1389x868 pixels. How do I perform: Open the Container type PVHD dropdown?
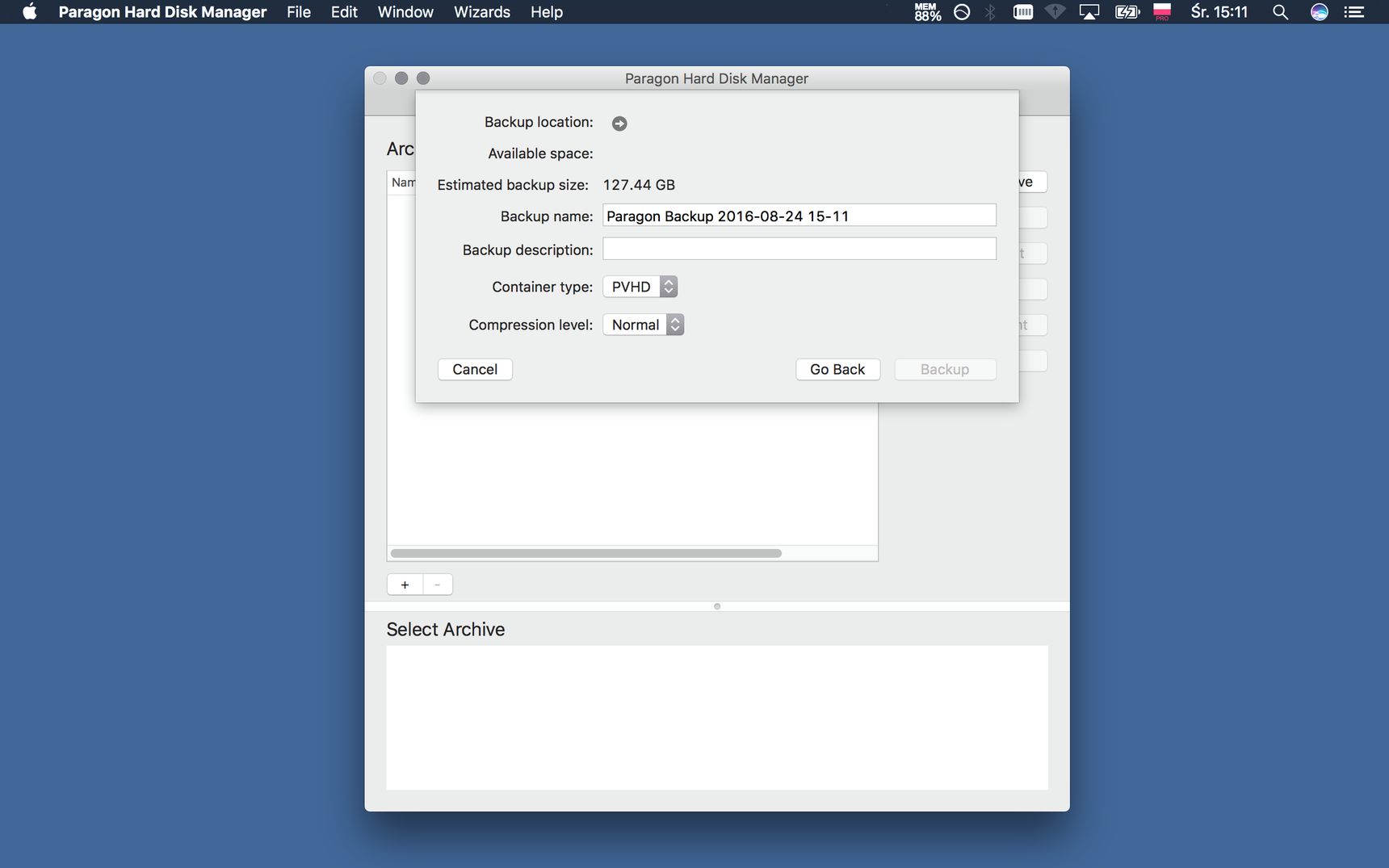pos(640,287)
